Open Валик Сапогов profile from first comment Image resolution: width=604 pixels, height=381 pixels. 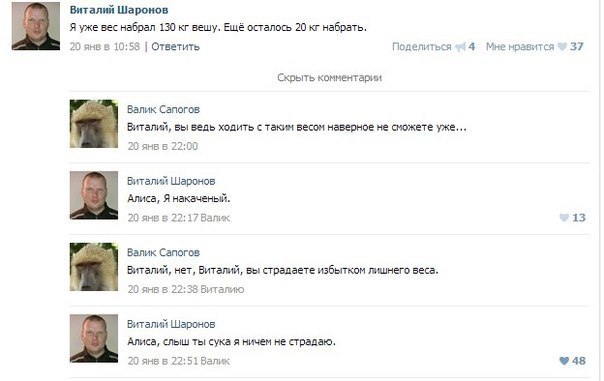pyautogui.click(x=163, y=109)
